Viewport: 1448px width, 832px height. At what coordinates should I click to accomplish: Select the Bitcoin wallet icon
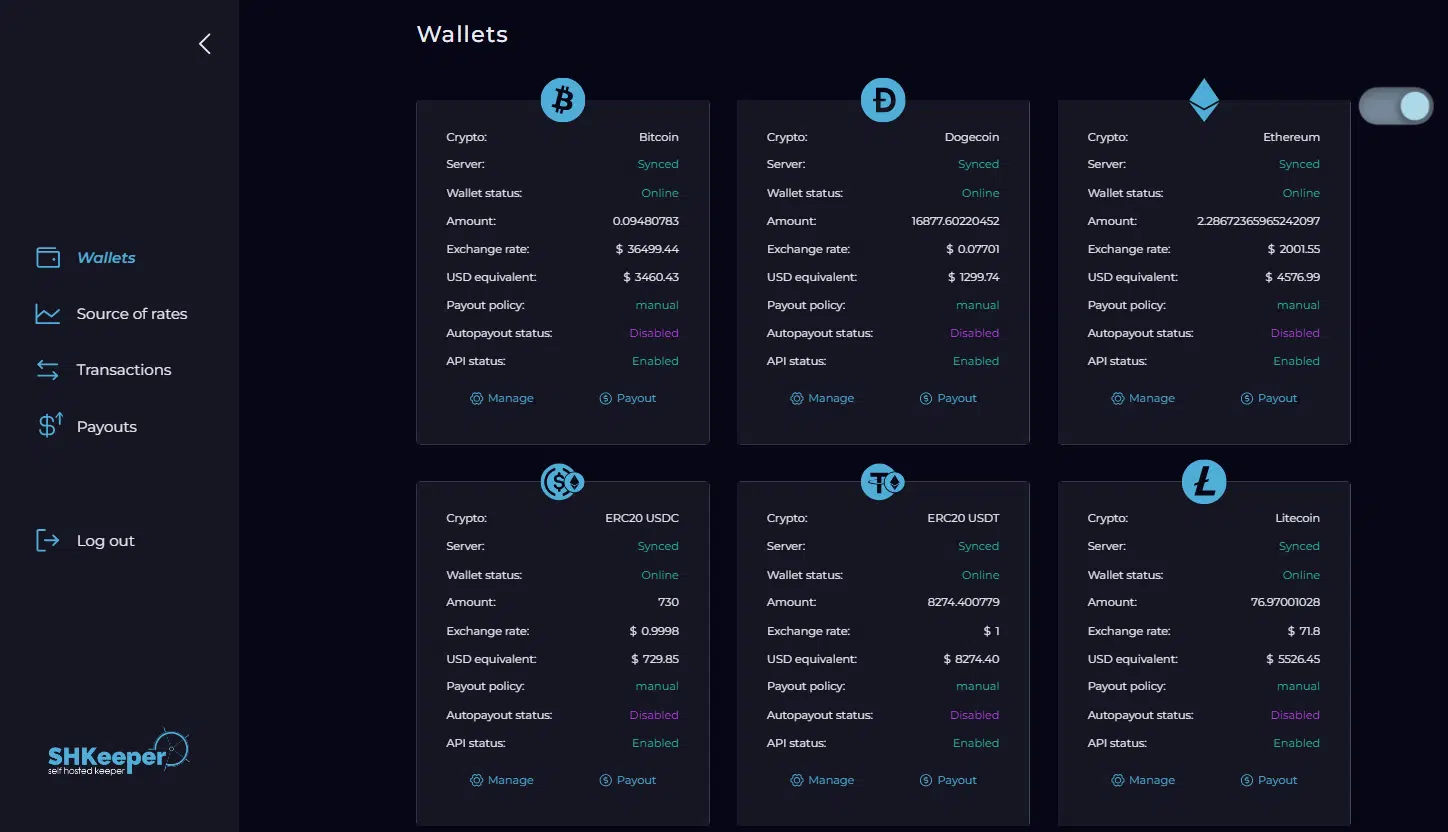(562, 99)
